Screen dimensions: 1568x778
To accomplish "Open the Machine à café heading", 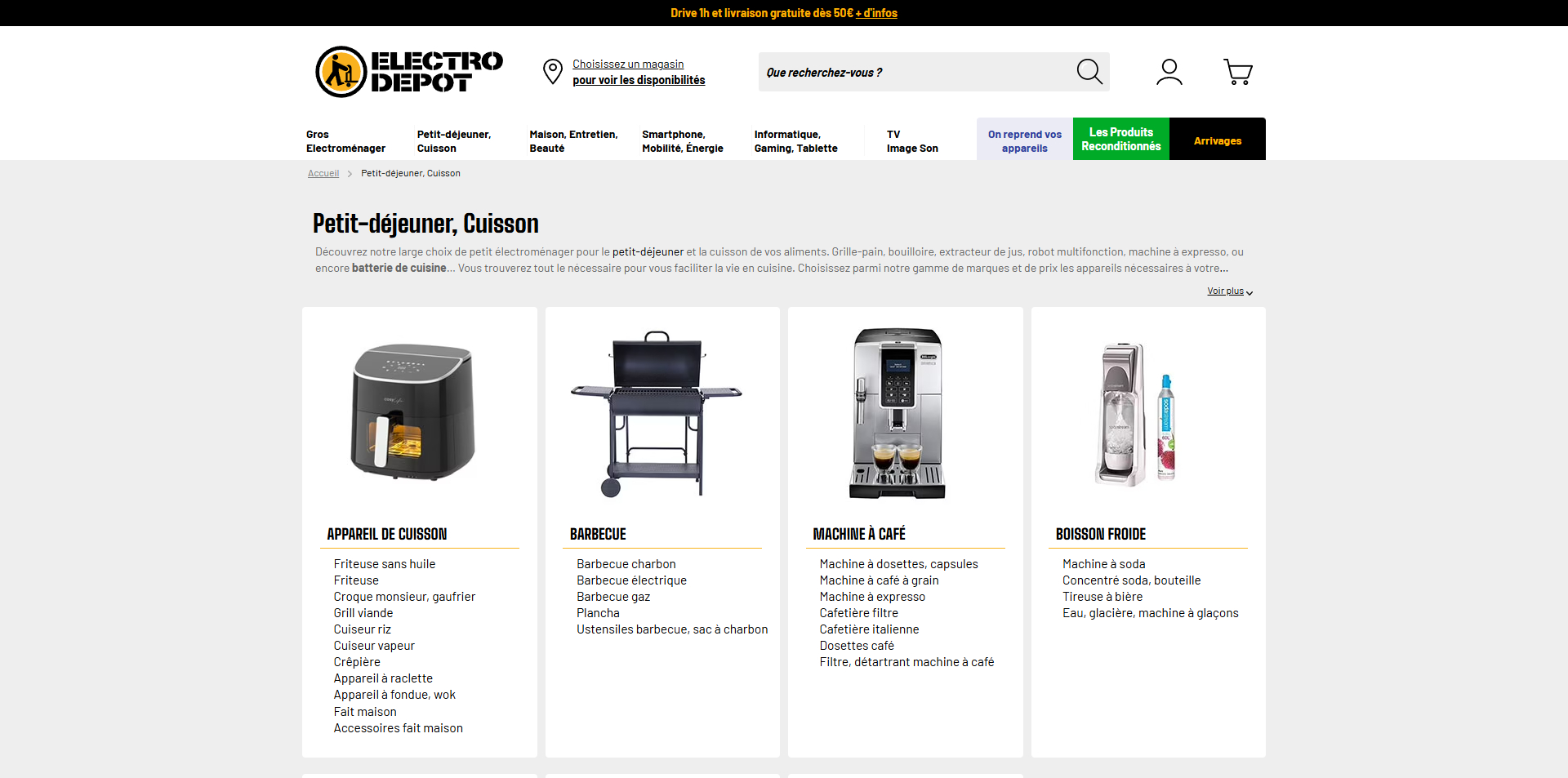I will pos(859,534).
